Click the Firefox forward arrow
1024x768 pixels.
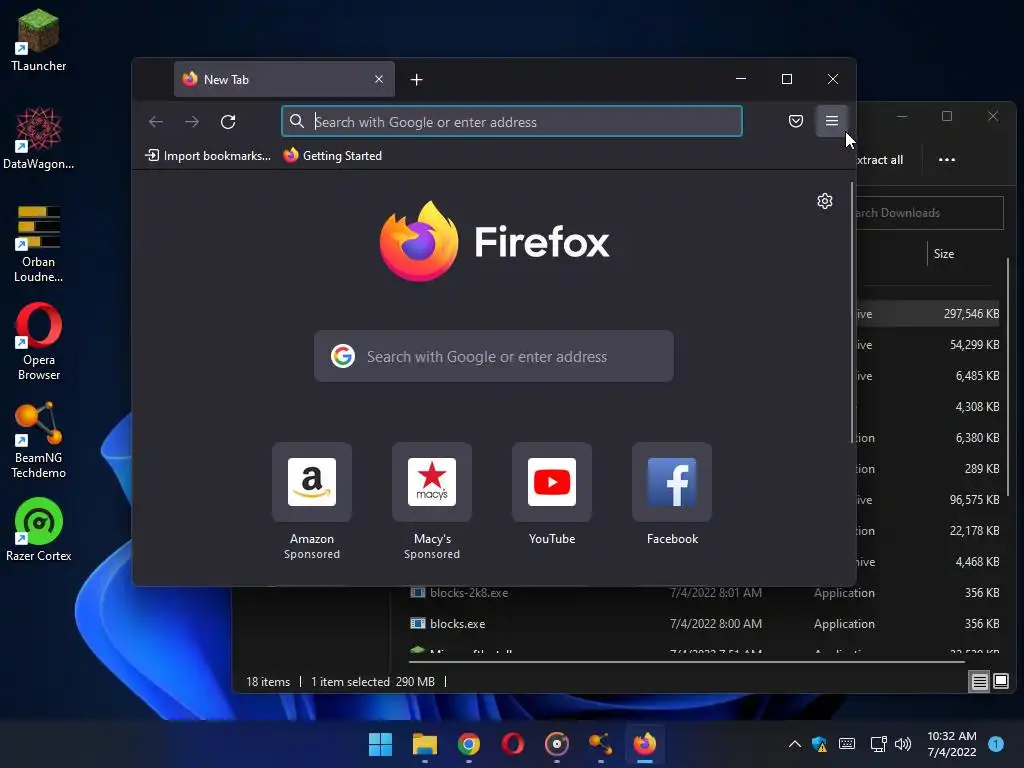pos(192,121)
